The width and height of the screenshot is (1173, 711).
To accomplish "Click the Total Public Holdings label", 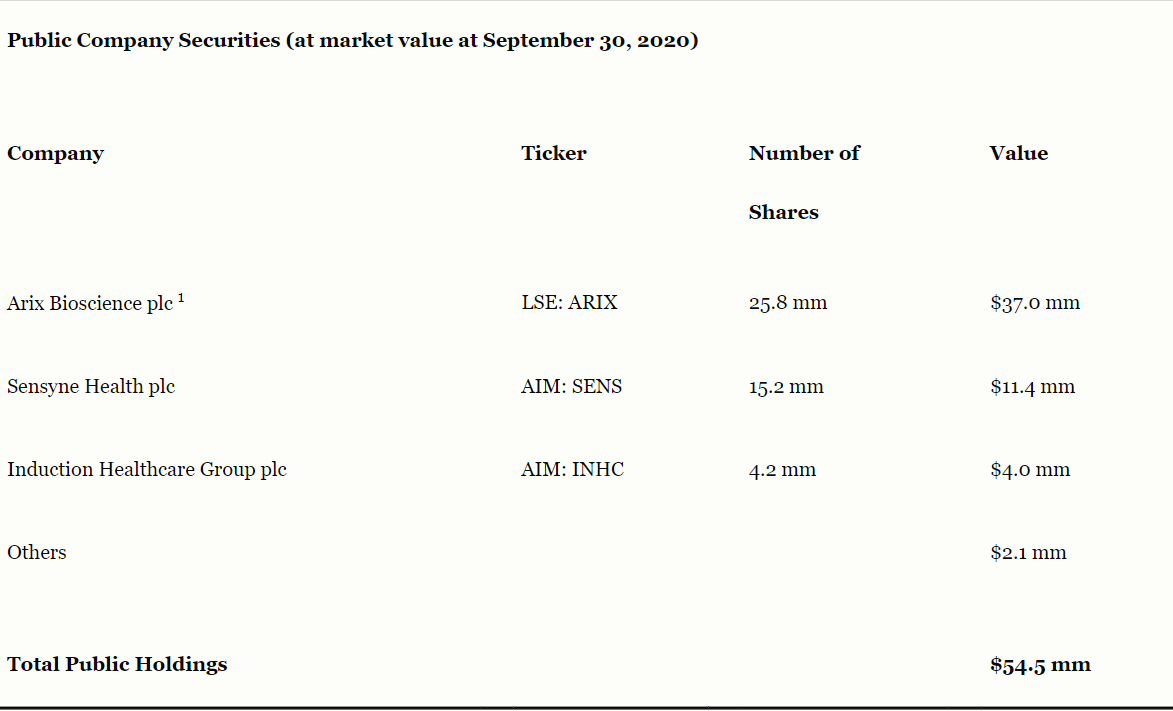I will point(117,665).
